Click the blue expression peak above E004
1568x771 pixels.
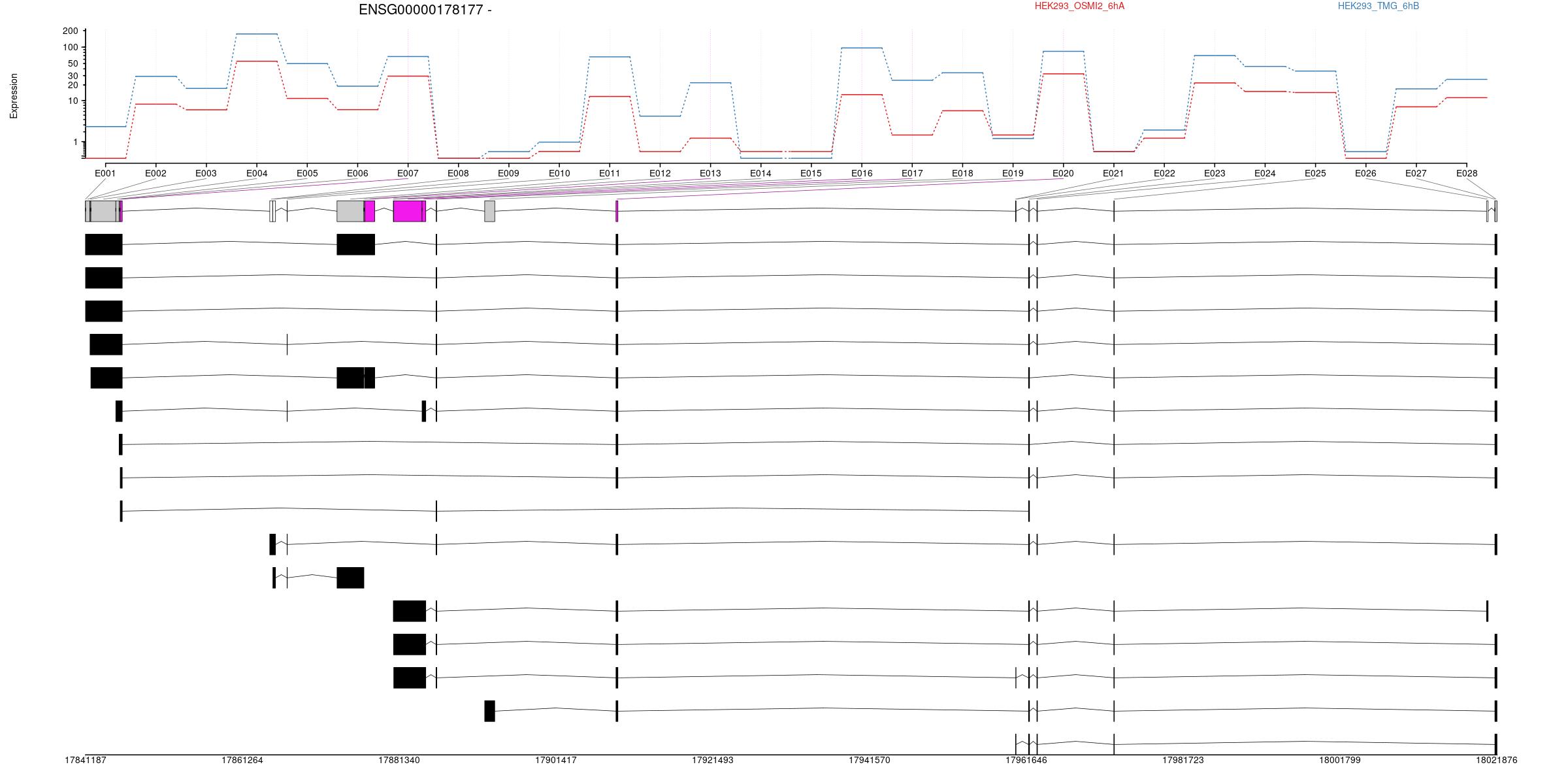click(257, 34)
